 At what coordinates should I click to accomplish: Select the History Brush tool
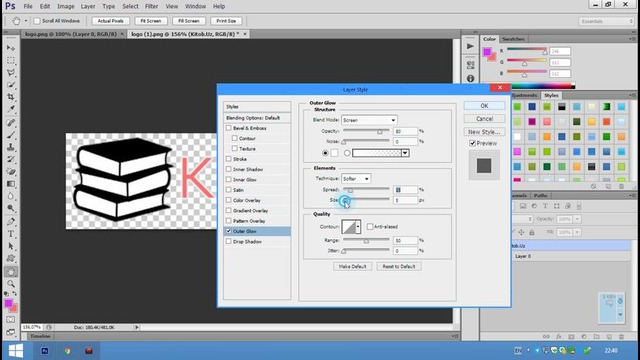[11, 159]
